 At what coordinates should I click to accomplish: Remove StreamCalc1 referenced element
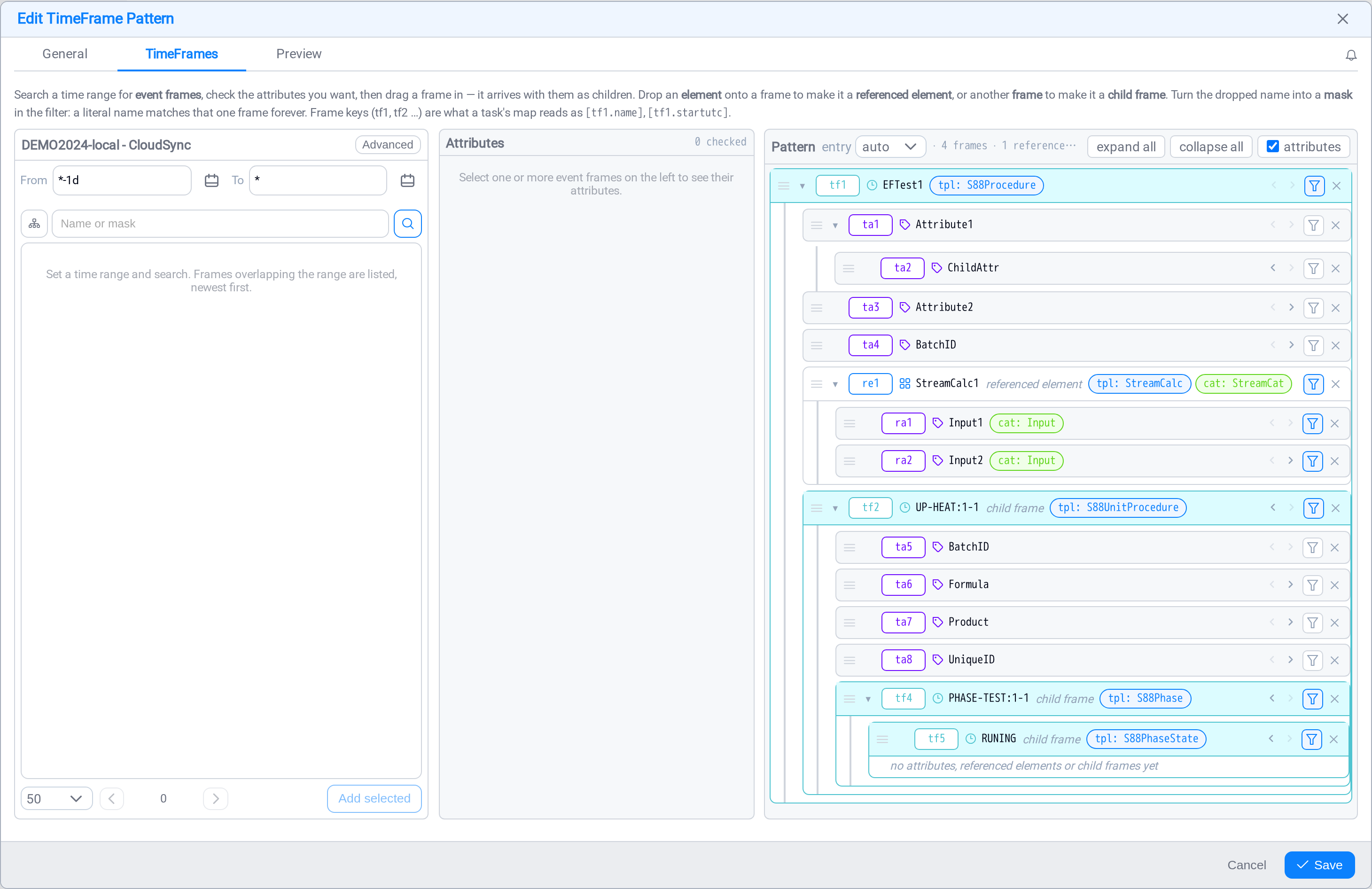tap(1336, 384)
